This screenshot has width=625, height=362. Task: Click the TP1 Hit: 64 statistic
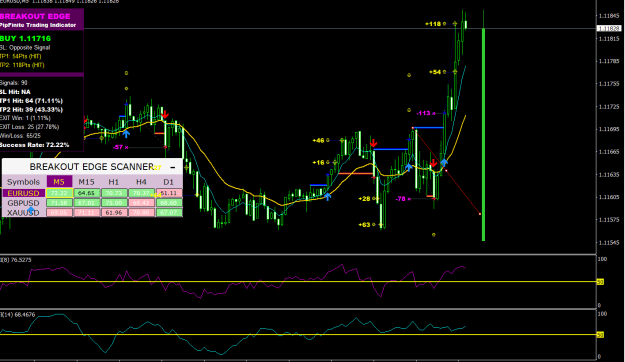click(x=31, y=101)
